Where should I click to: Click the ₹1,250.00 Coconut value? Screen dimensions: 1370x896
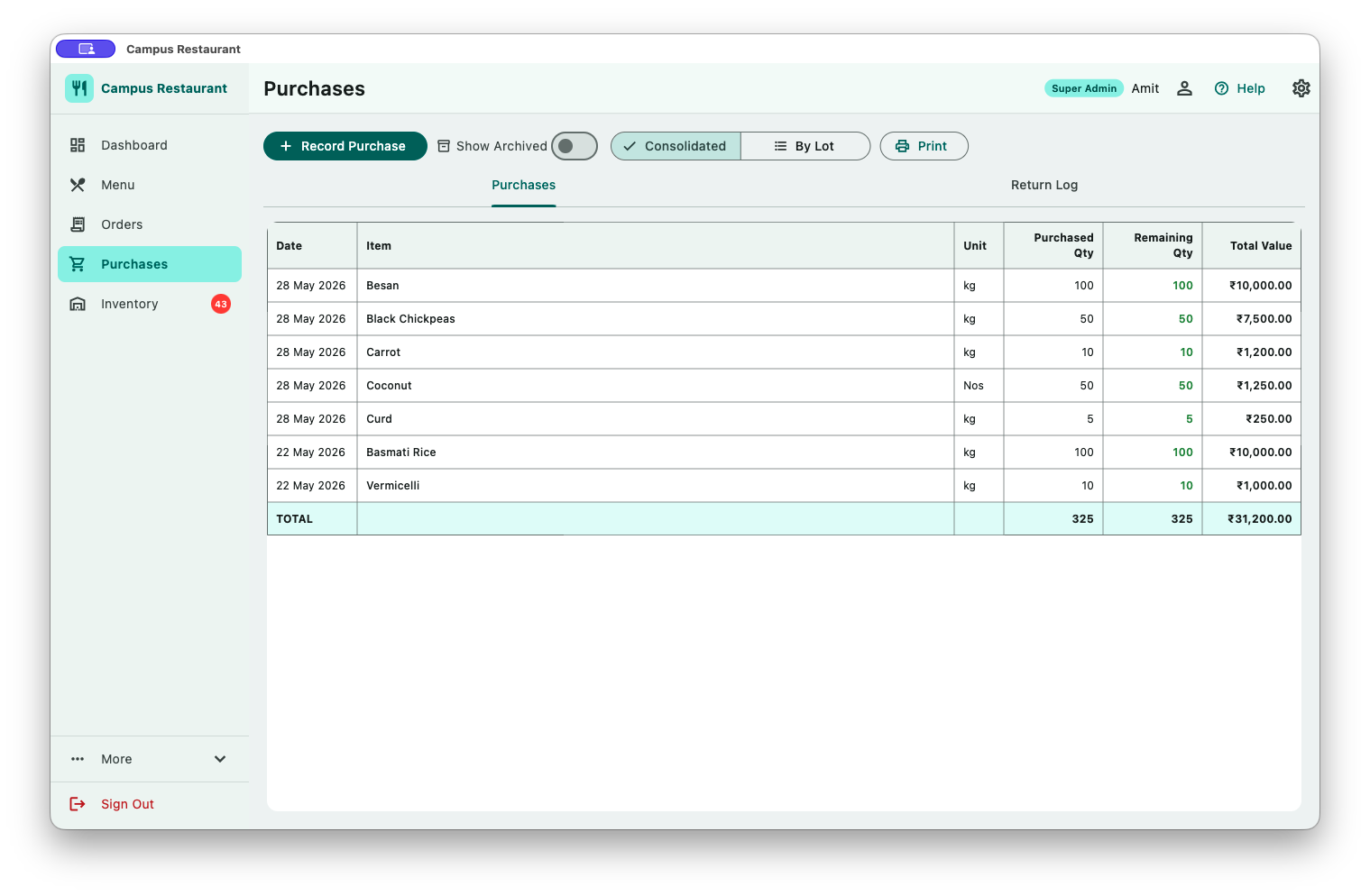[1264, 386]
